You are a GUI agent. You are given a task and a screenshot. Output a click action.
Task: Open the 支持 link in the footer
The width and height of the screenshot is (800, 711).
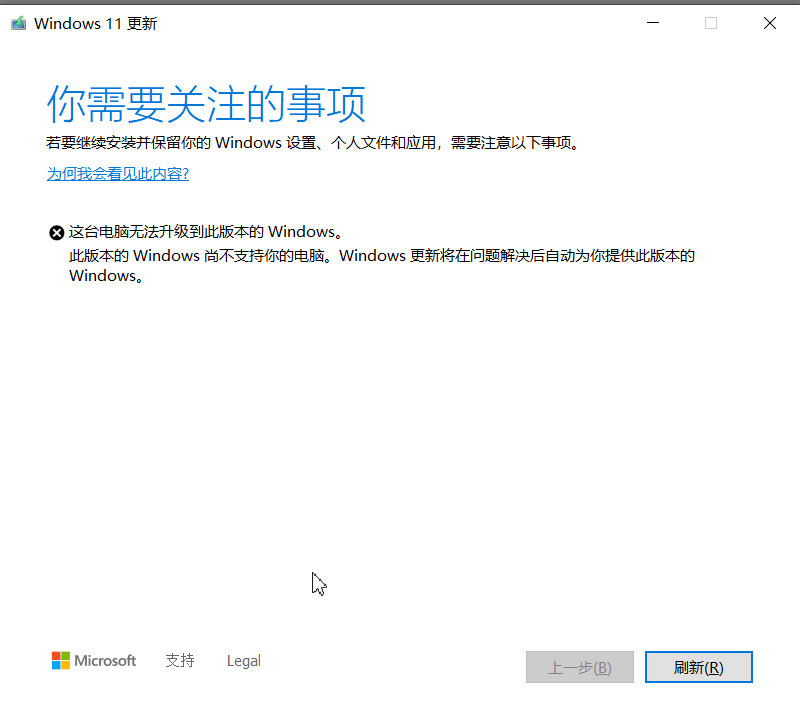pos(180,661)
